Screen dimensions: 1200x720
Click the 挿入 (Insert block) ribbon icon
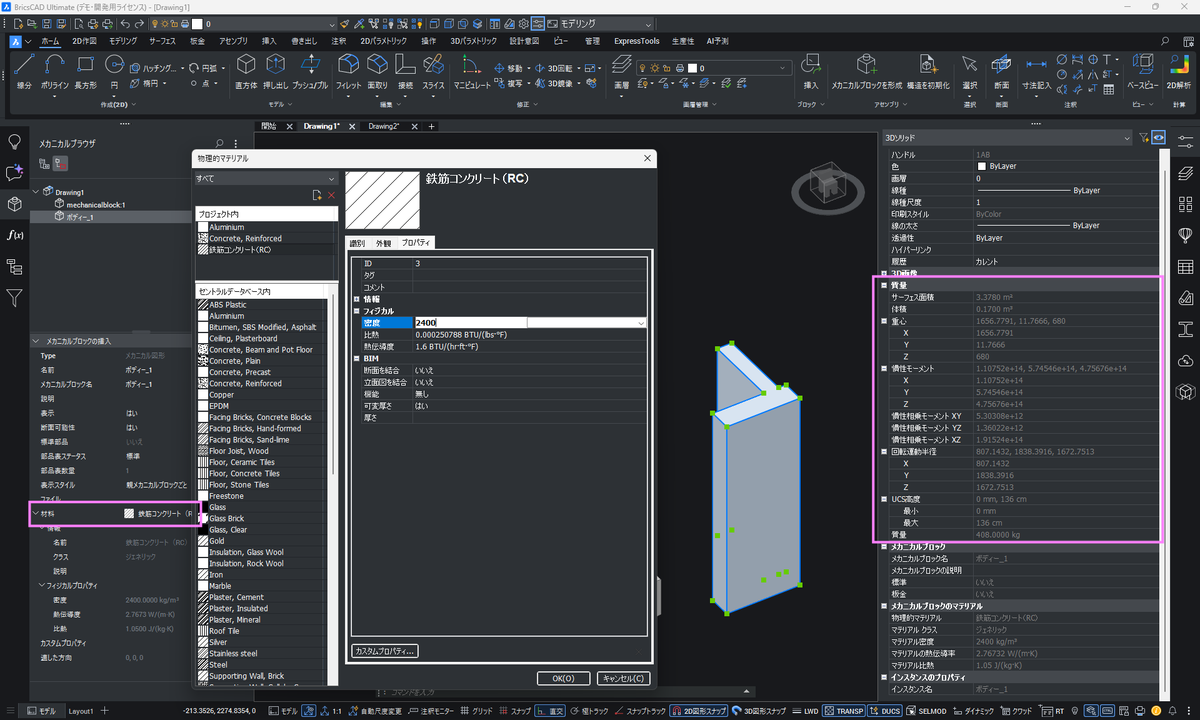tap(811, 72)
